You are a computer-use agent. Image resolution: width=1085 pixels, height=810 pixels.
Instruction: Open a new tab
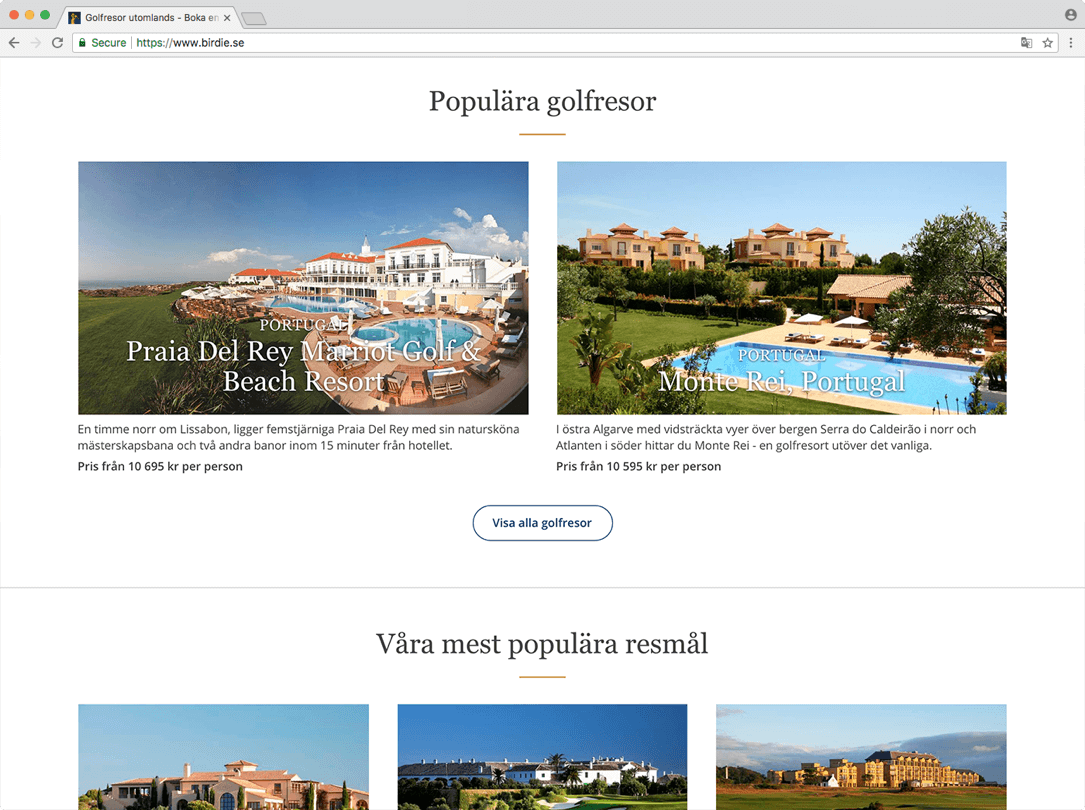(x=254, y=19)
